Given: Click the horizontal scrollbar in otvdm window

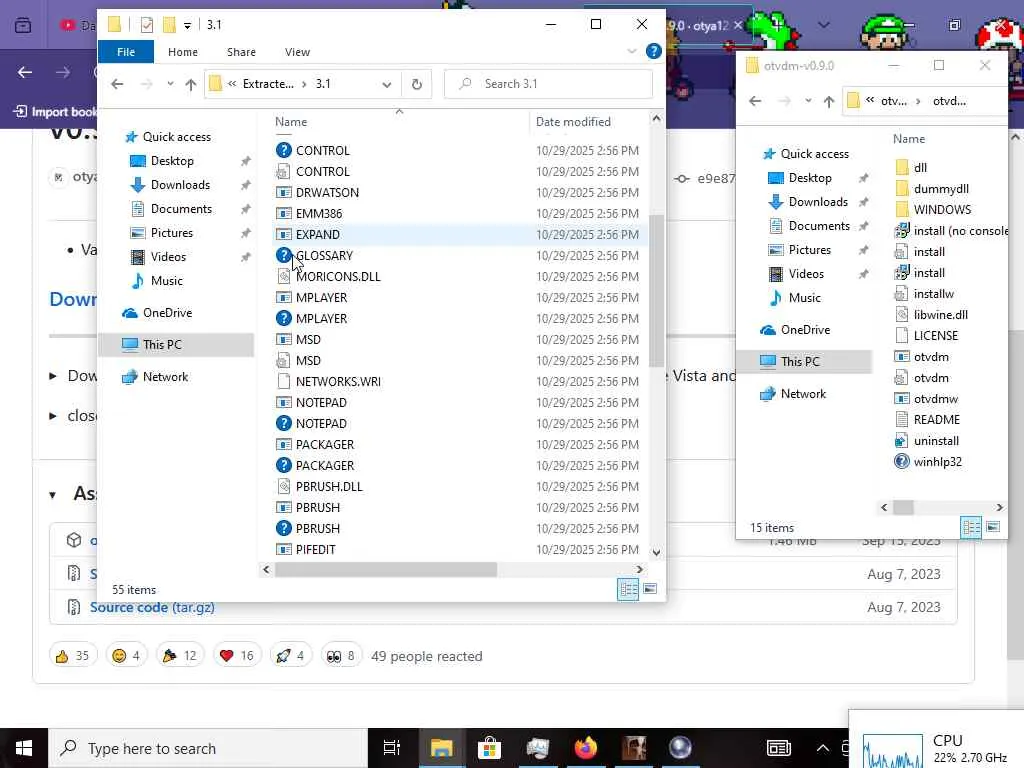Looking at the screenshot, I should pos(904,507).
